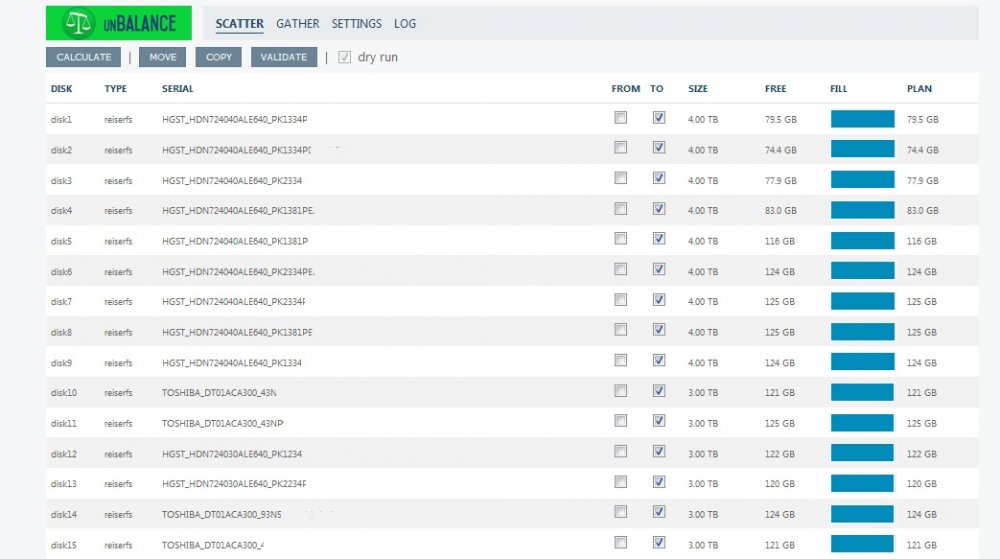Check the FROM box for disk15
Viewport: 1000px width, 559px height.
coord(621,542)
